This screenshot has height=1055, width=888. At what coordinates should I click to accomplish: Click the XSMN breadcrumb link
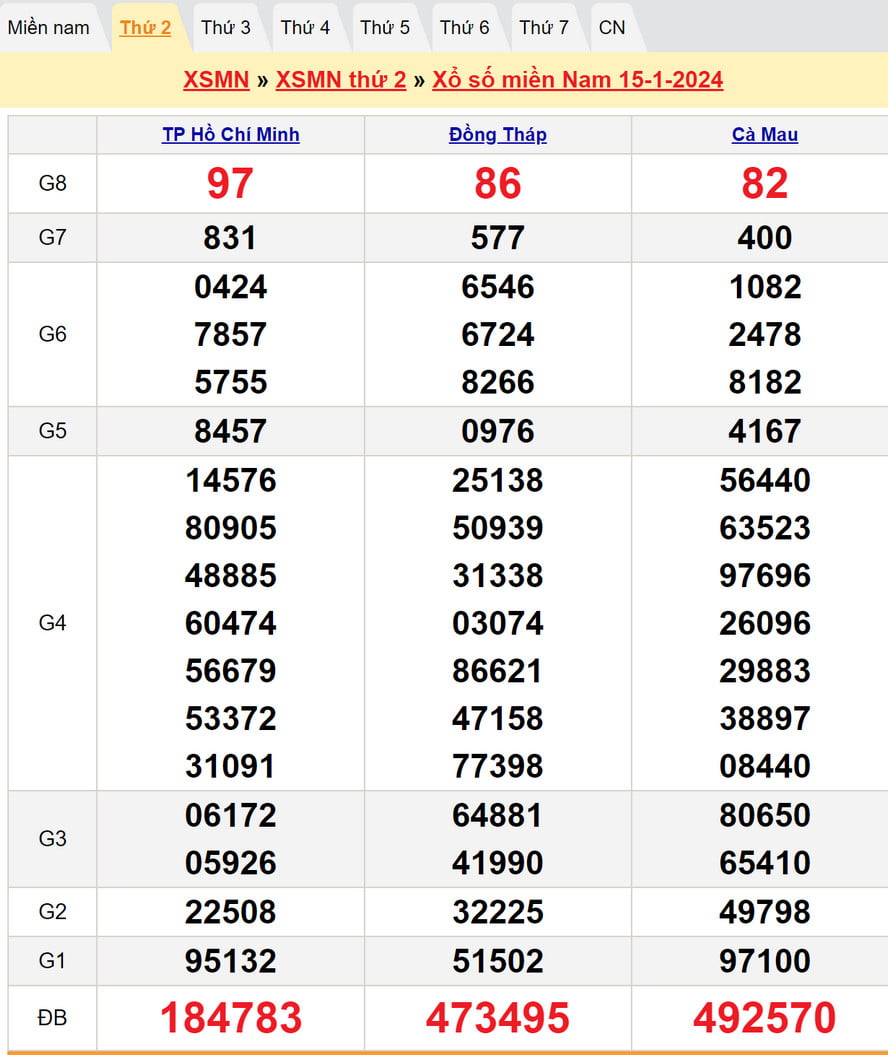point(216,80)
